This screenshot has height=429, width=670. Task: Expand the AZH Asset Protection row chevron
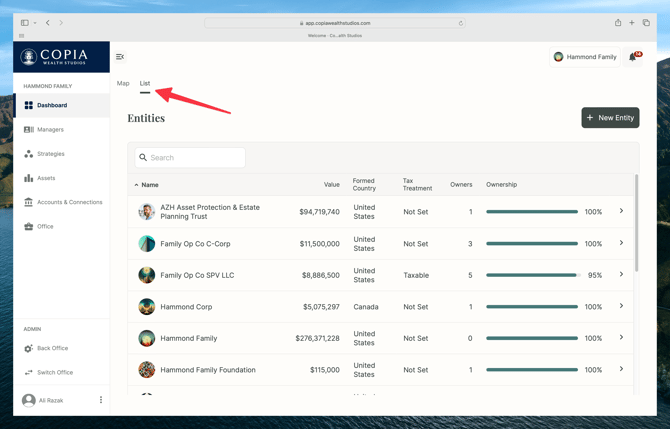pyautogui.click(x=621, y=211)
